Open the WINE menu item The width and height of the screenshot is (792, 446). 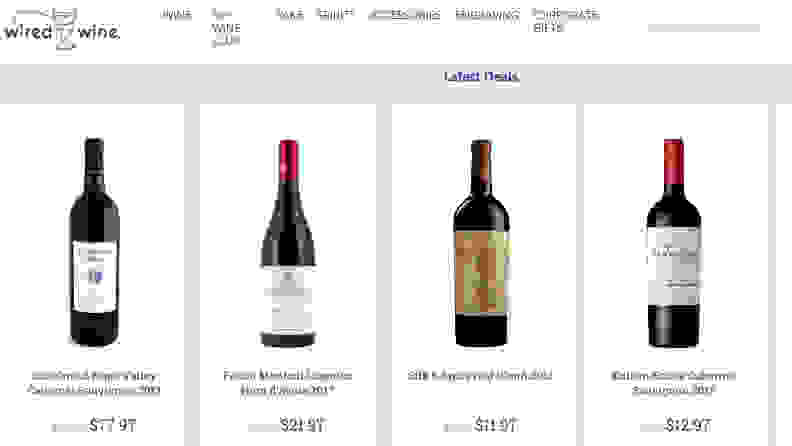coord(176,14)
